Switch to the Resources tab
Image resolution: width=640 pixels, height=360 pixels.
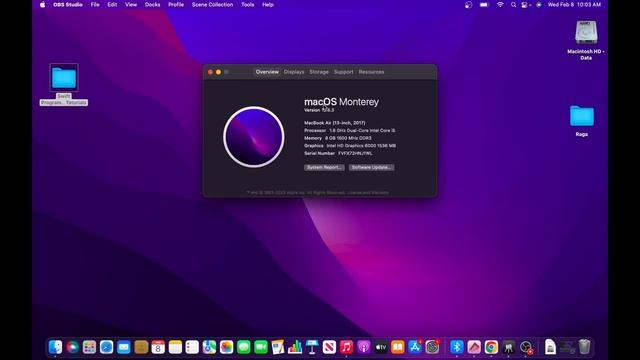(x=371, y=72)
